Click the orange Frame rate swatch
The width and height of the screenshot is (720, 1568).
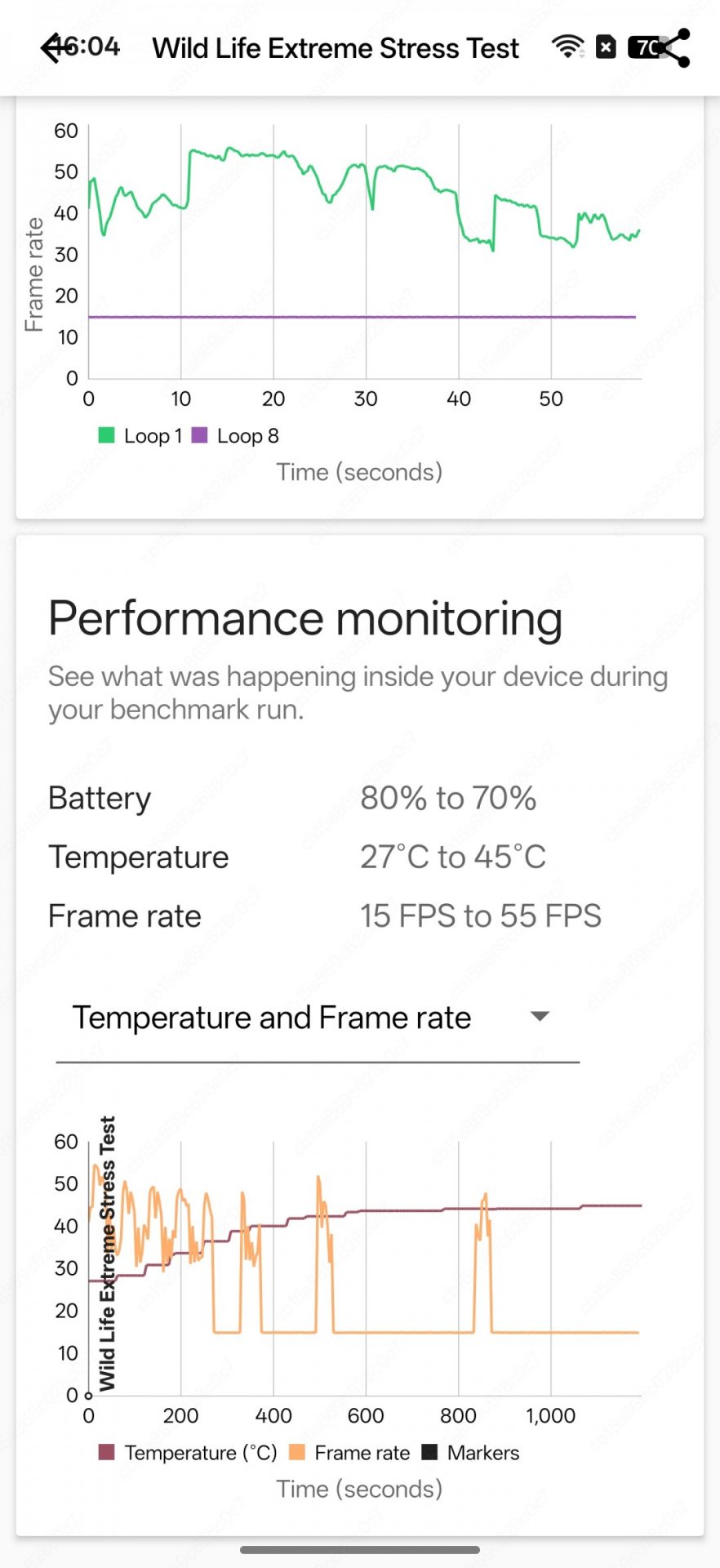[297, 1452]
